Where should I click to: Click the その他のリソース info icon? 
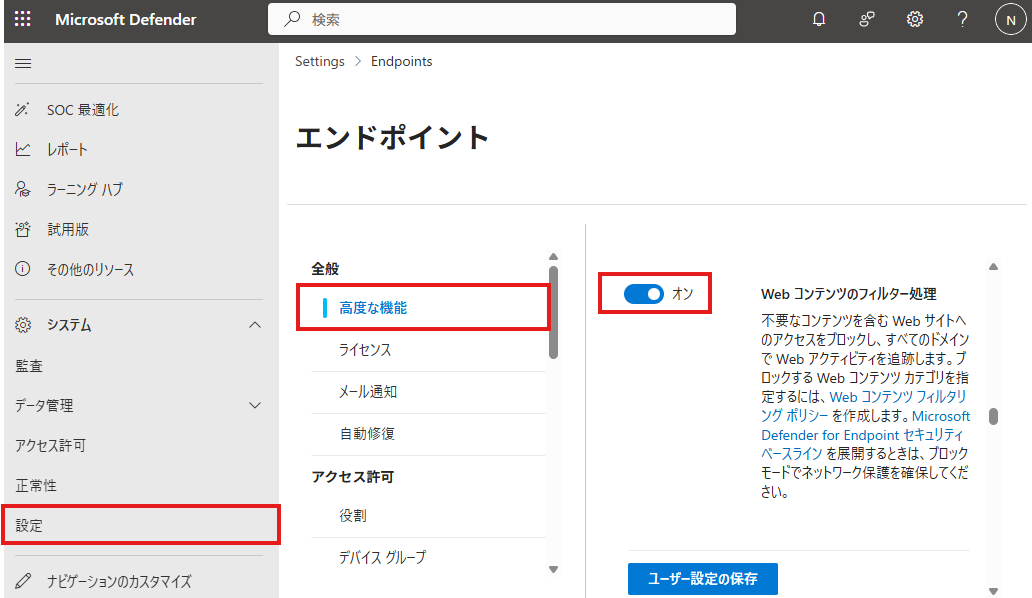[22, 269]
